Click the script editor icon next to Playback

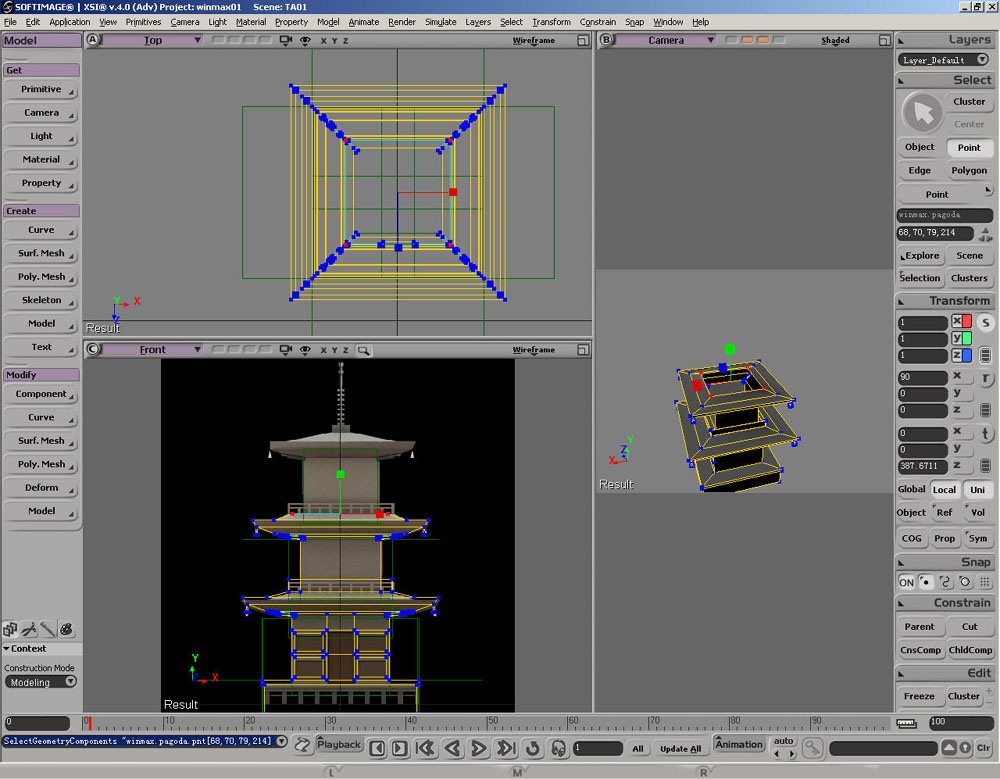pos(302,745)
